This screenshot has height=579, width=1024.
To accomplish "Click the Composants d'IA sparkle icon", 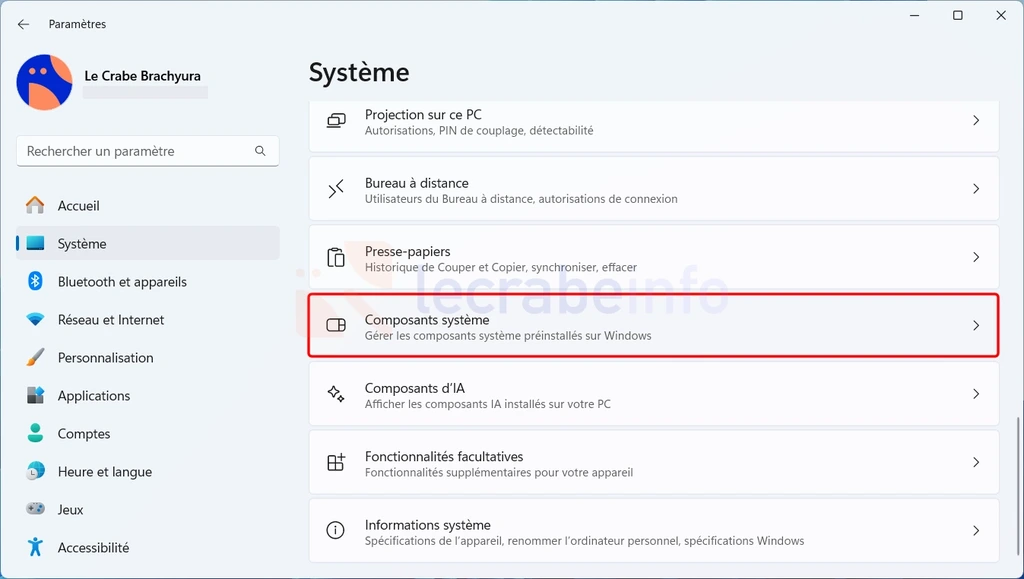I will coord(336,394).
